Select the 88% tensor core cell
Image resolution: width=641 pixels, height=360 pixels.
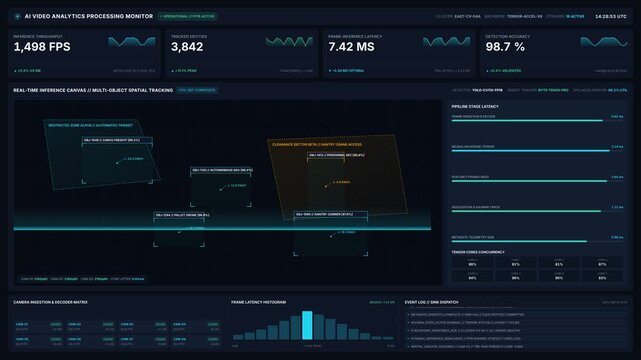(472, 262)
